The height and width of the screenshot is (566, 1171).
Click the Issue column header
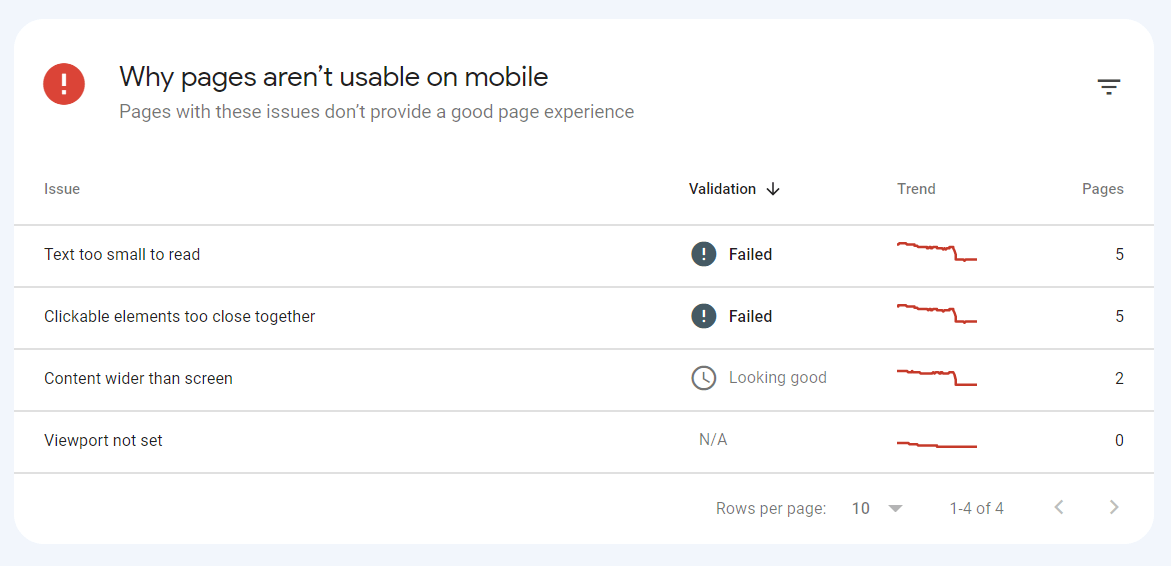62,189
